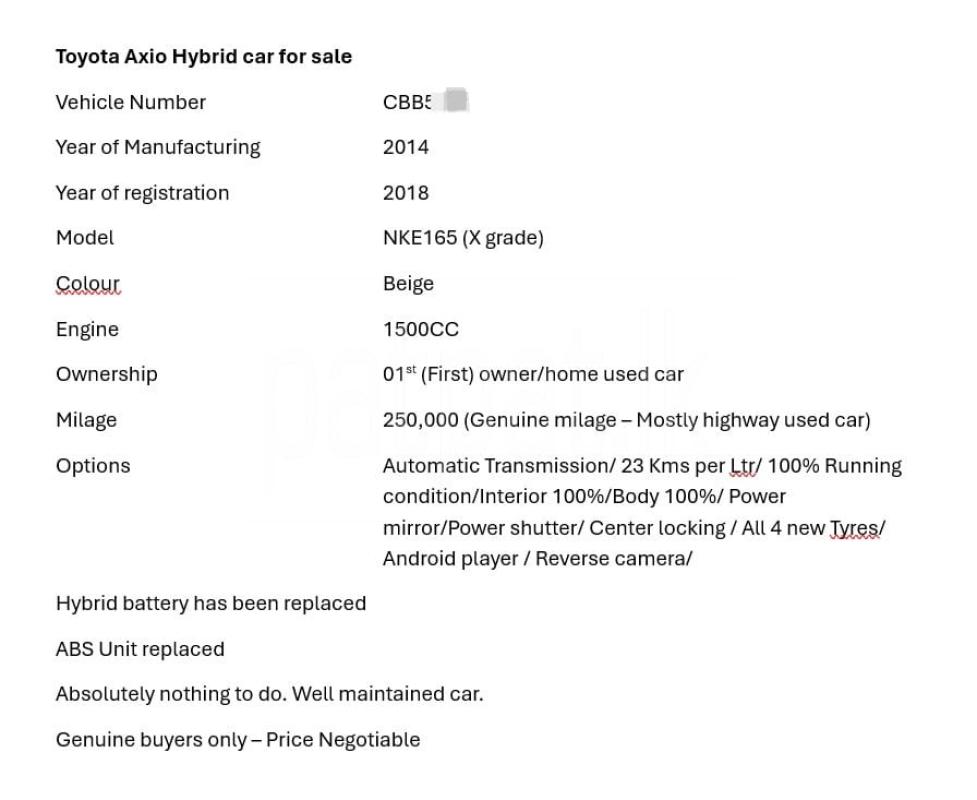Click the 'Ownership' label
The height and width of the screenshot is (800, 977).
click(x=106, y=374)
